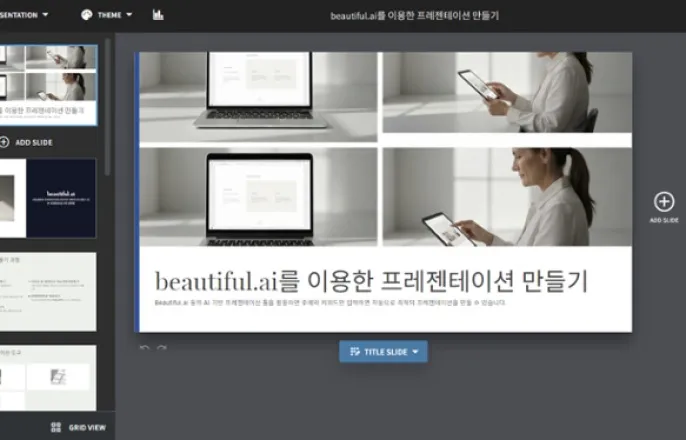
Task: Select the top-left laptop image on slide
Action: point(258,97)
